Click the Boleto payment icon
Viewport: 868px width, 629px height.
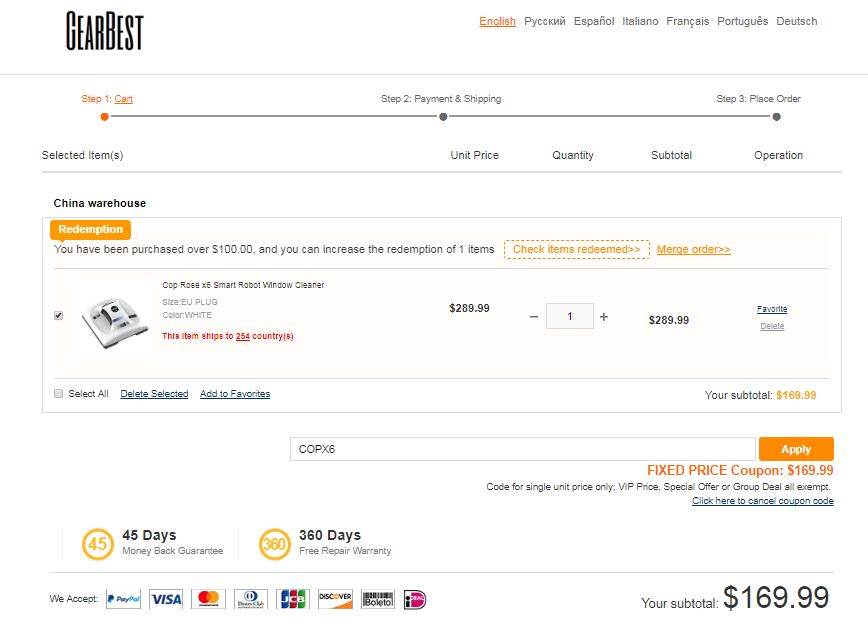point(378,599)
